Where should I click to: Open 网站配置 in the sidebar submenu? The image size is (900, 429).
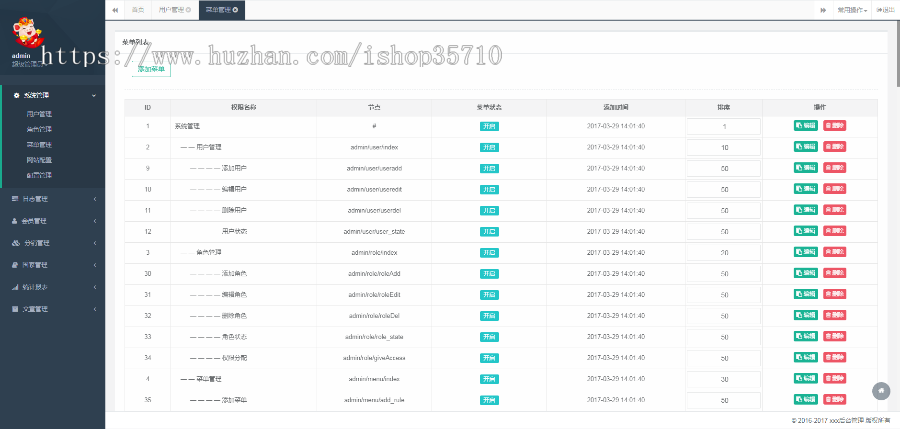39,160
